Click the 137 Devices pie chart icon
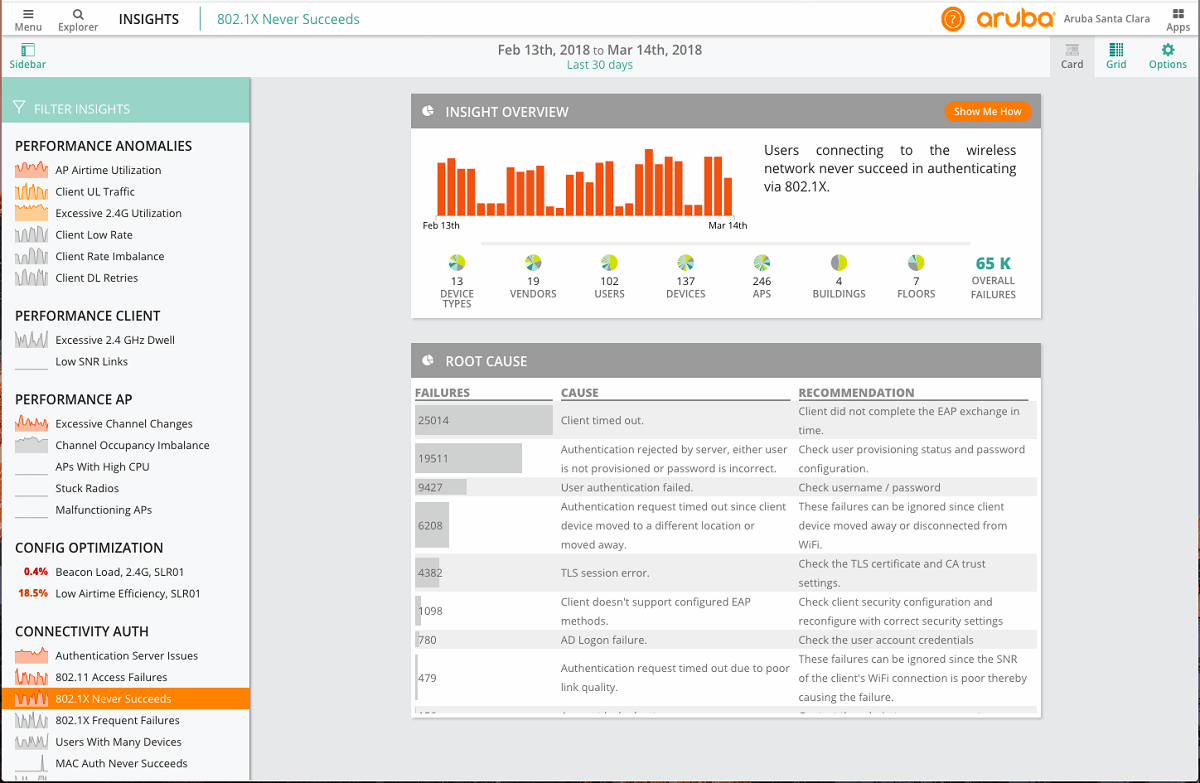Screen dimensions: 1200x783 click(686, 262)
